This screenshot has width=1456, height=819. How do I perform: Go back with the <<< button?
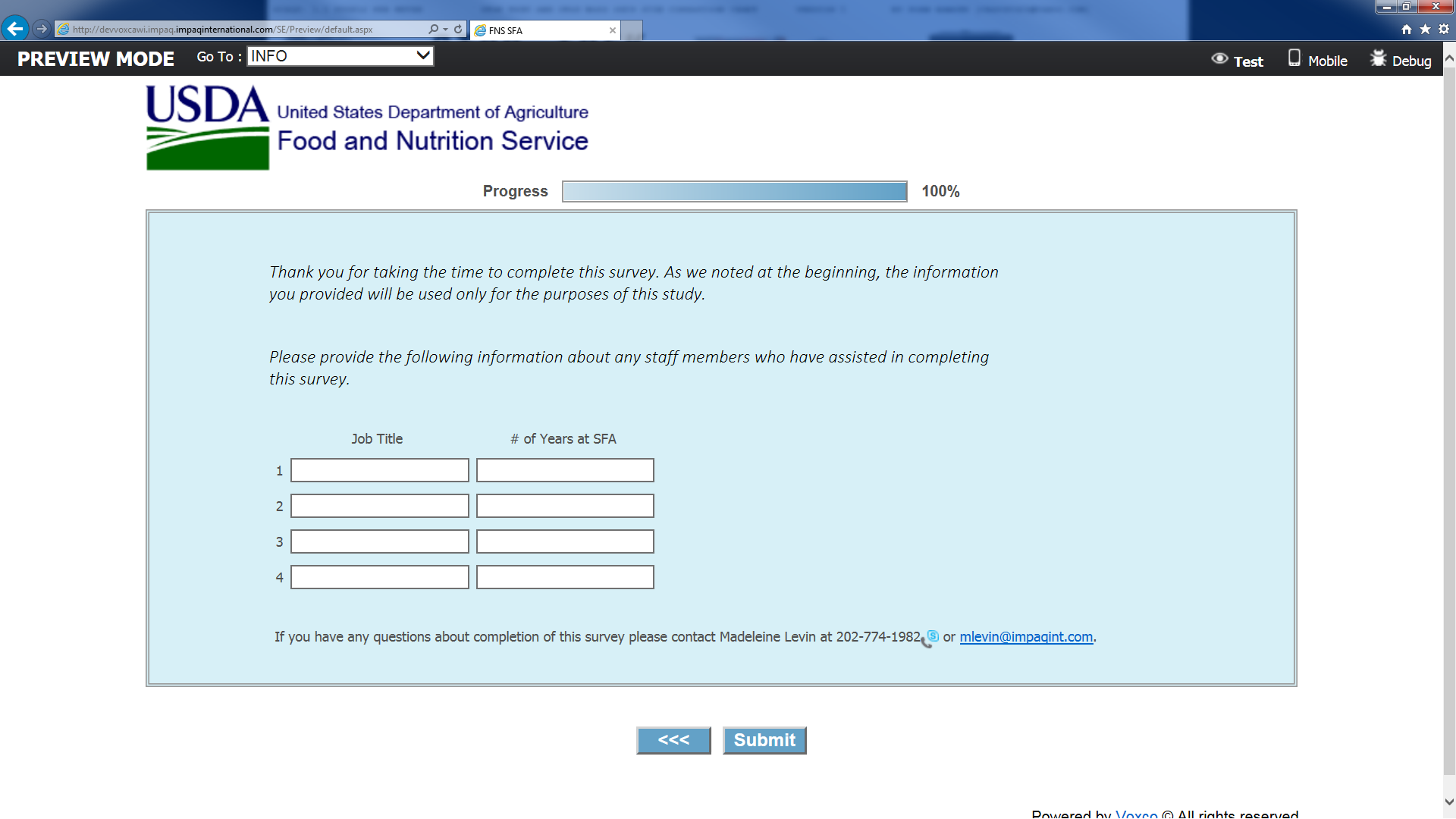coord(673,740)
